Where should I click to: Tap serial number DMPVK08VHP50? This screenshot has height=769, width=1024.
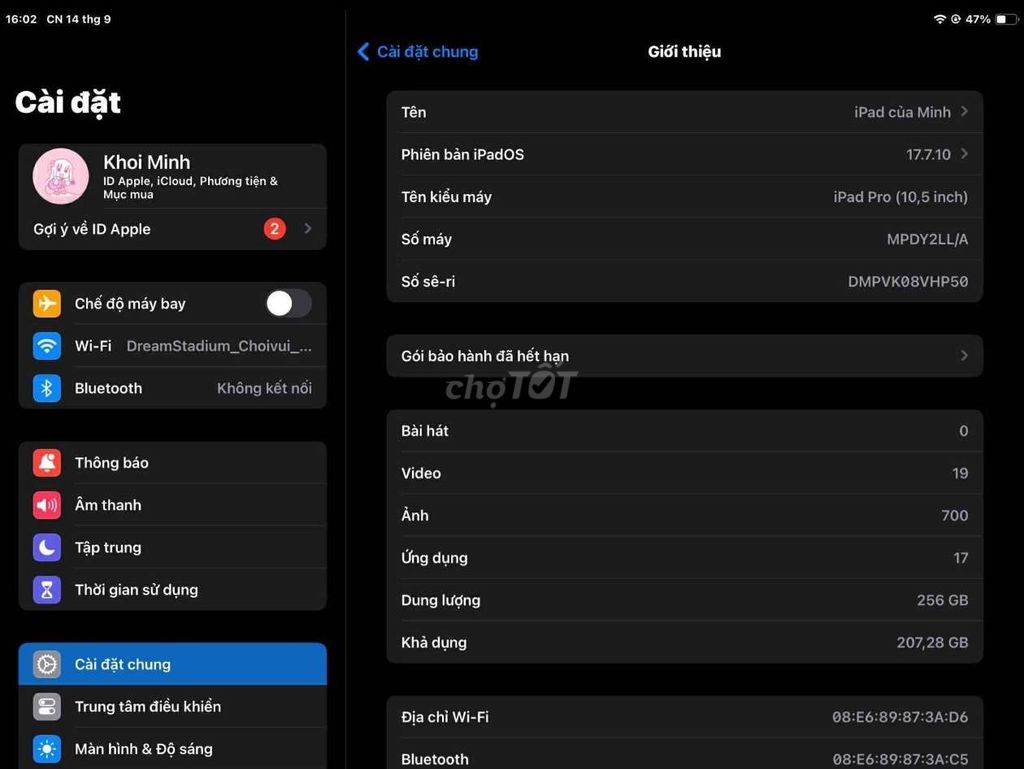pyautogui.click(x=908, y=281)
